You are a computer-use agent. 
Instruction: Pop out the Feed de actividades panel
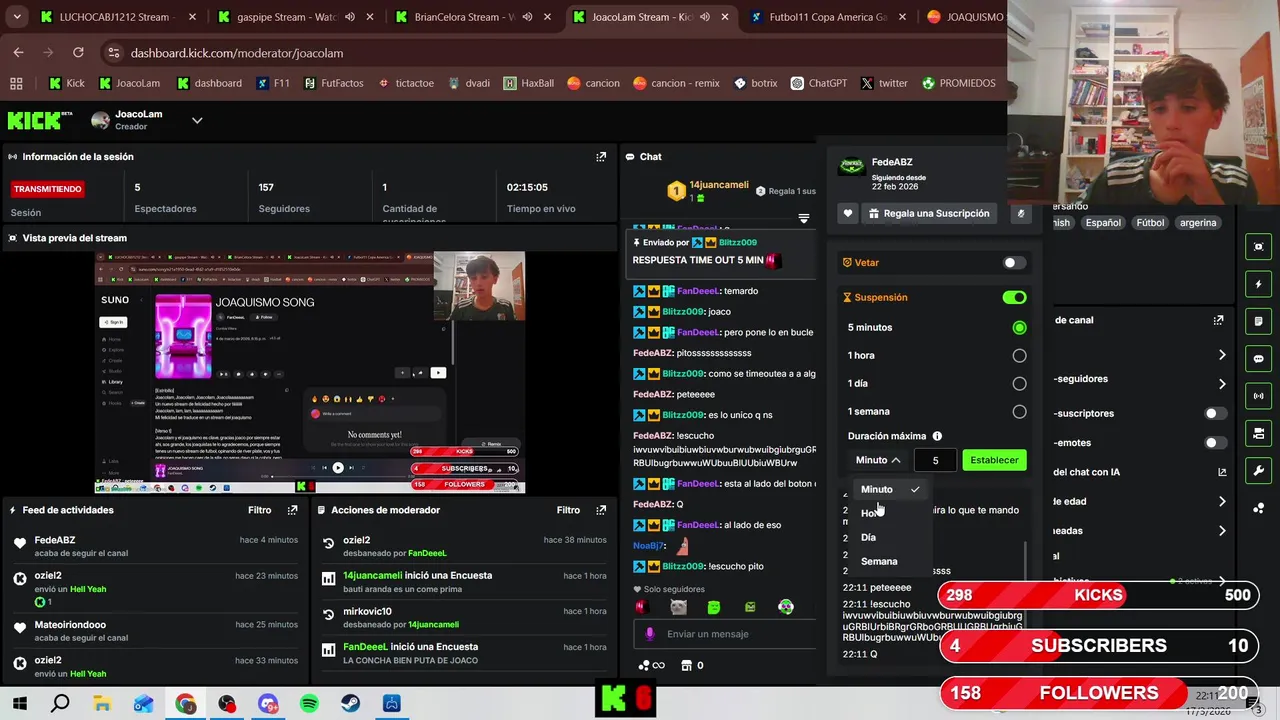coord(292,510)
